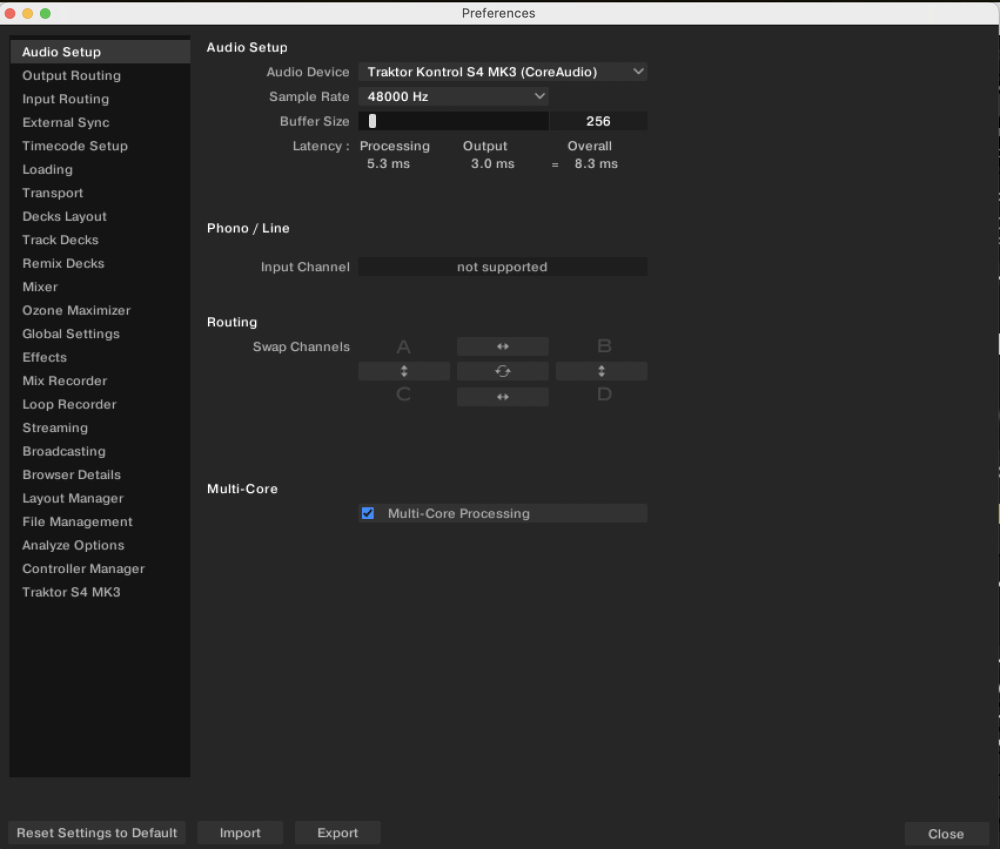Open Timecode Setup page
This screenshot has width=1000, height=849.
pyautogui.click(x=100, y=146)
